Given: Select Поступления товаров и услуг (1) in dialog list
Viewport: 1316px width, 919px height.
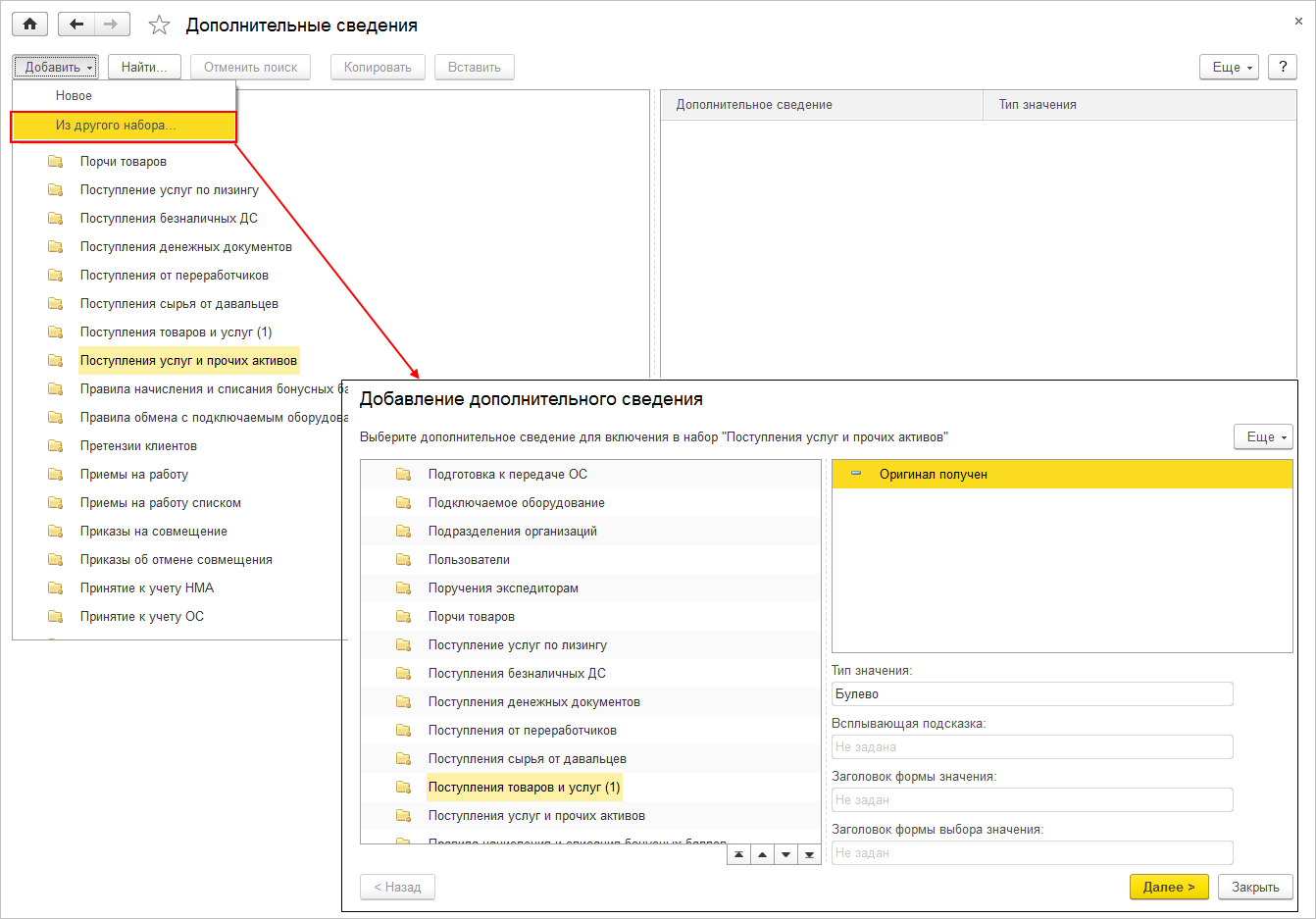Looking at the screenshot, I should point(525,787).
